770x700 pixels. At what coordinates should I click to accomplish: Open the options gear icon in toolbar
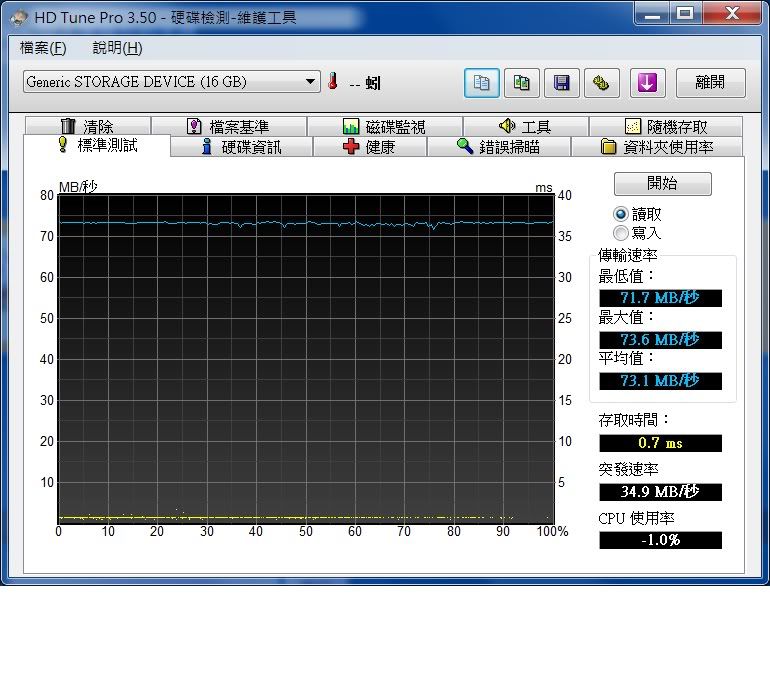tap(602, 83)
